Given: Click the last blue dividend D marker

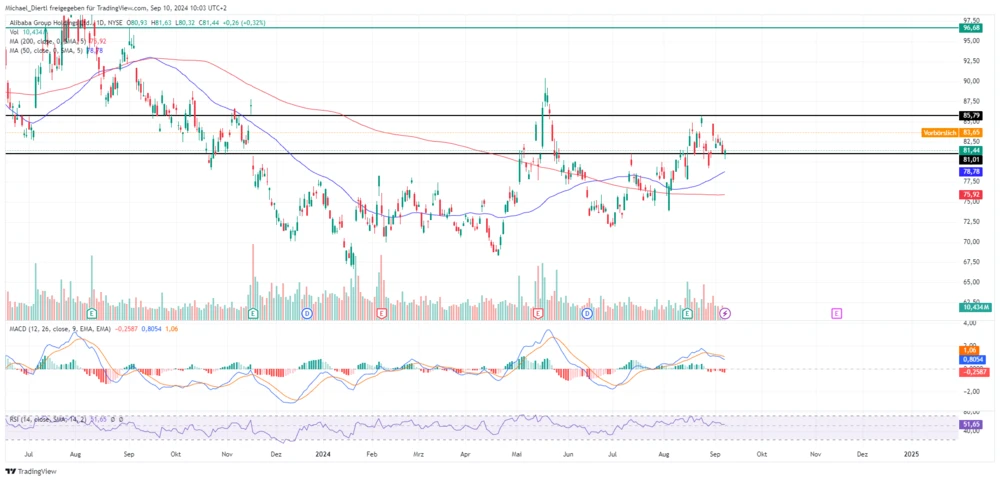Looking at the screenshot, I should pos(587,313).
